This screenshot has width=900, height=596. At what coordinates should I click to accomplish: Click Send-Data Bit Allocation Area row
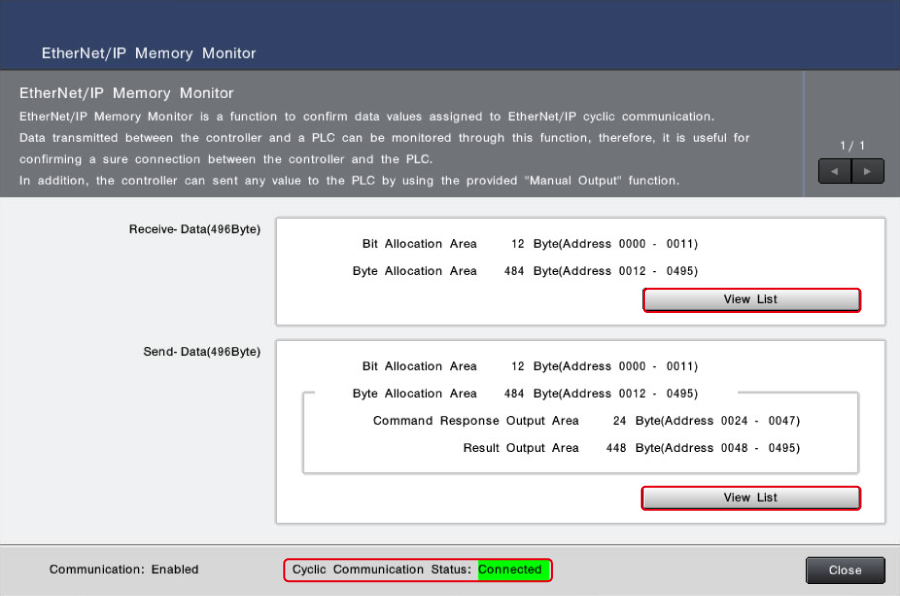(x=530, y=367)
